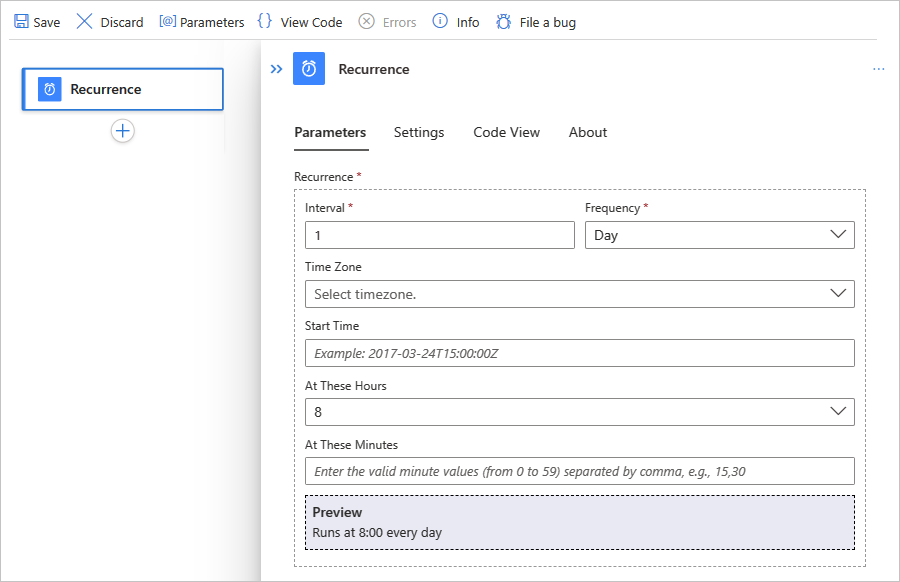Add a step with the plus button

tap(122, 131)
